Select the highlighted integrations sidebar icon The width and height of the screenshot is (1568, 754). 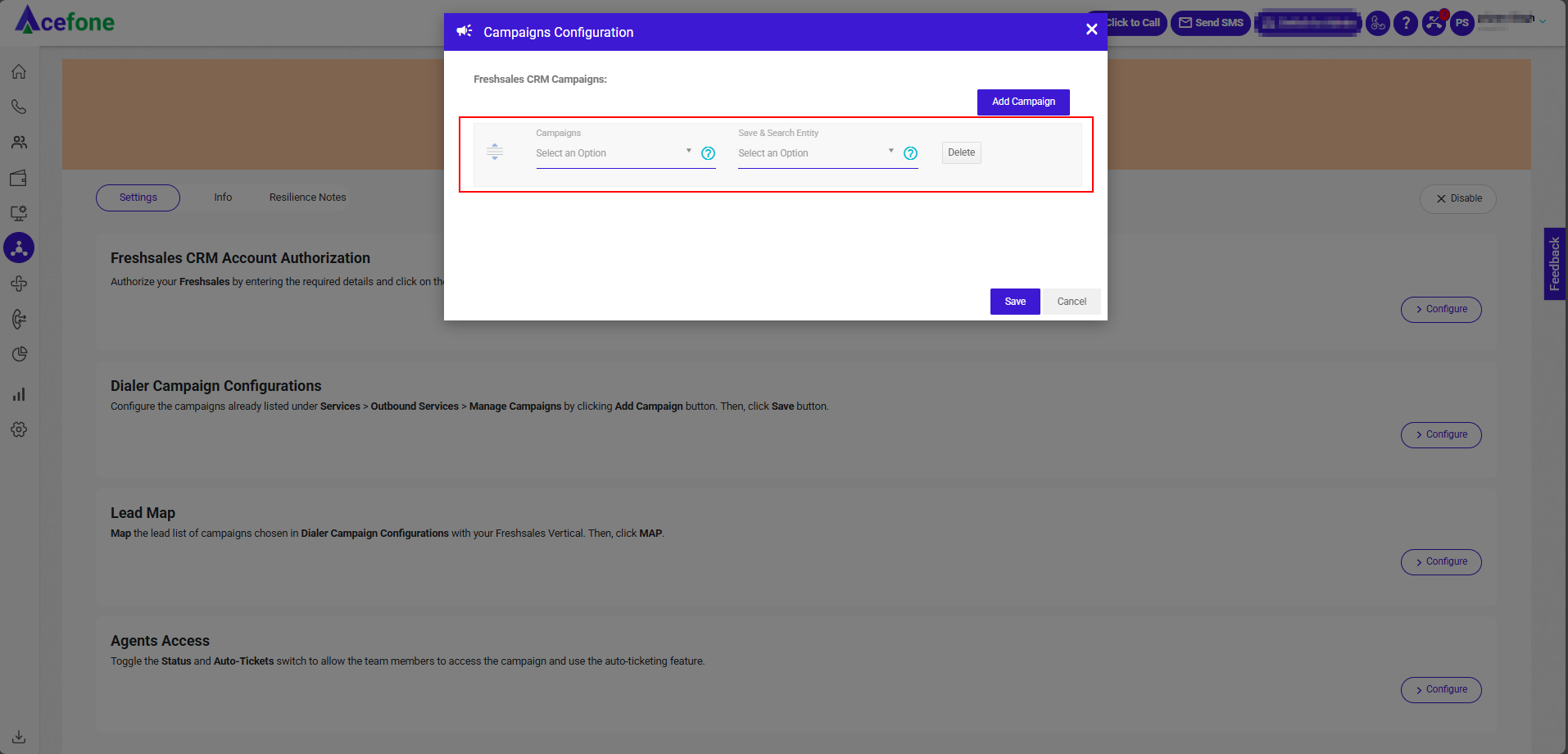(x=19, y=248)
